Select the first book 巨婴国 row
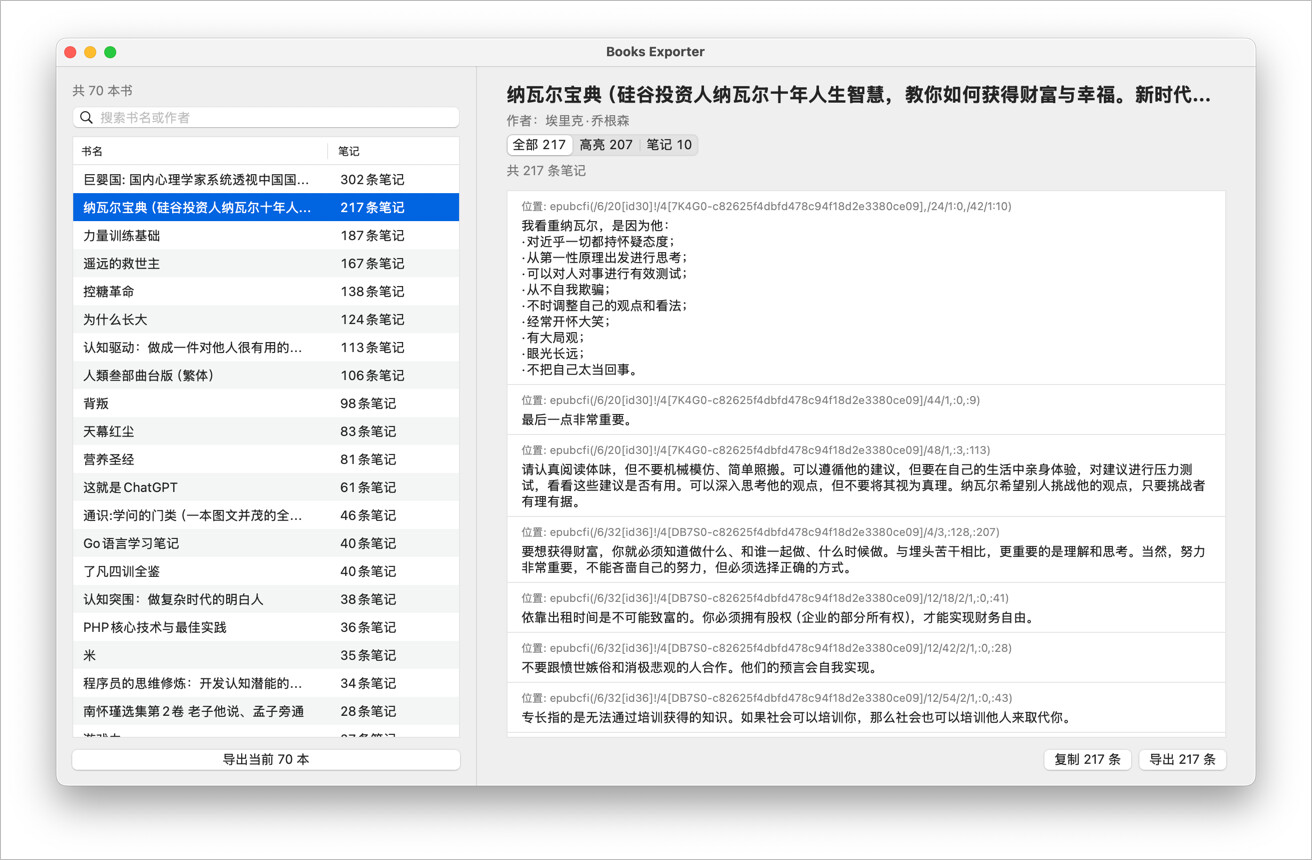Image resolution: width=1312 pixels, height=860 pixels. click(266, 180)
